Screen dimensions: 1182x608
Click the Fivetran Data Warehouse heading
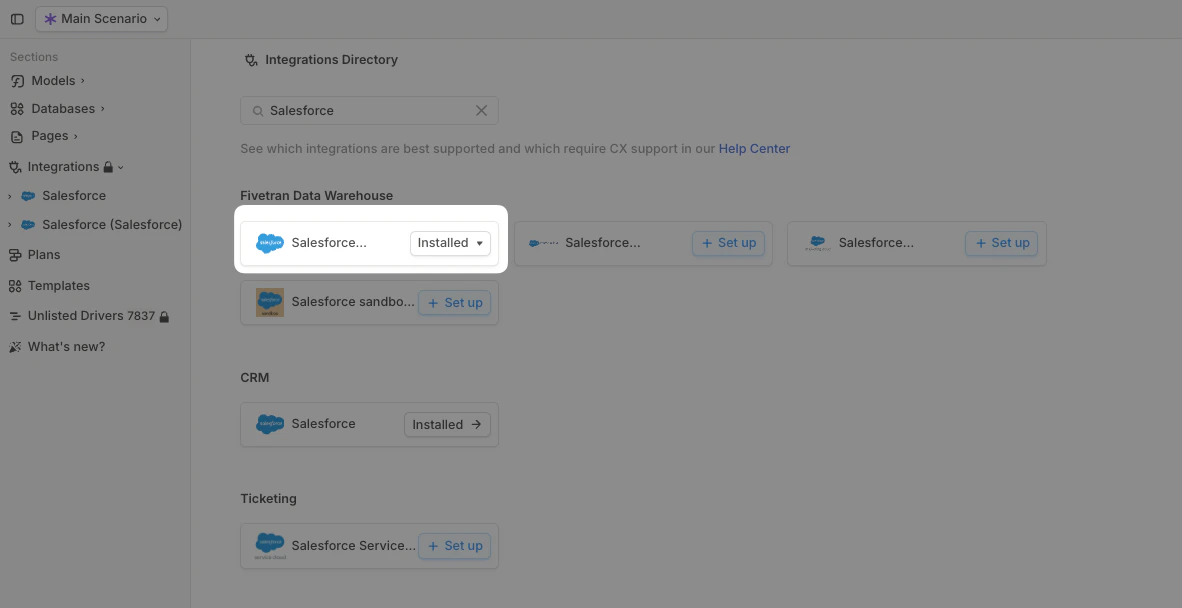click(317, 196)
